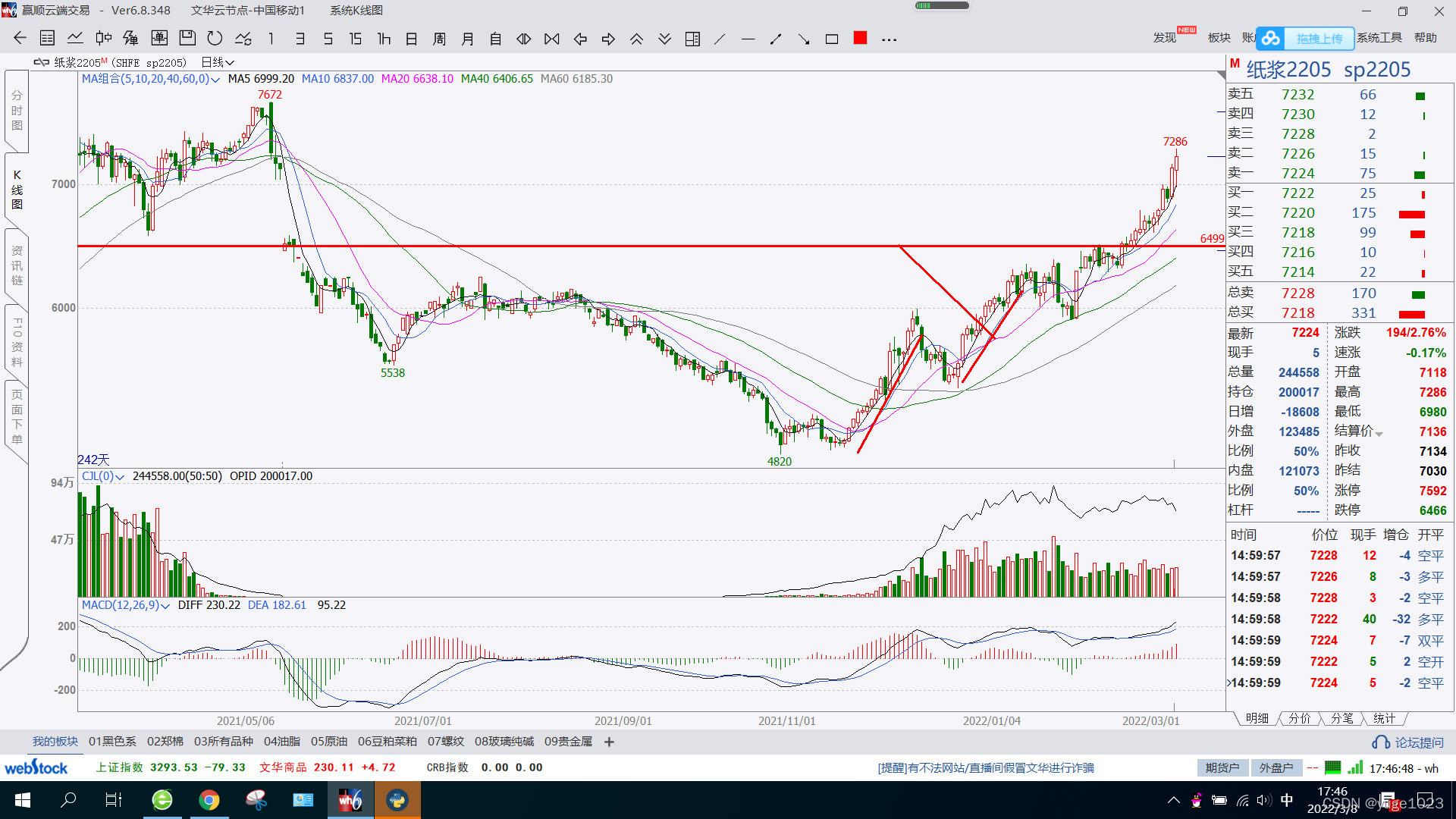
Task: Click the 论坛提问 forum link
Action: tap(1408, 742)
